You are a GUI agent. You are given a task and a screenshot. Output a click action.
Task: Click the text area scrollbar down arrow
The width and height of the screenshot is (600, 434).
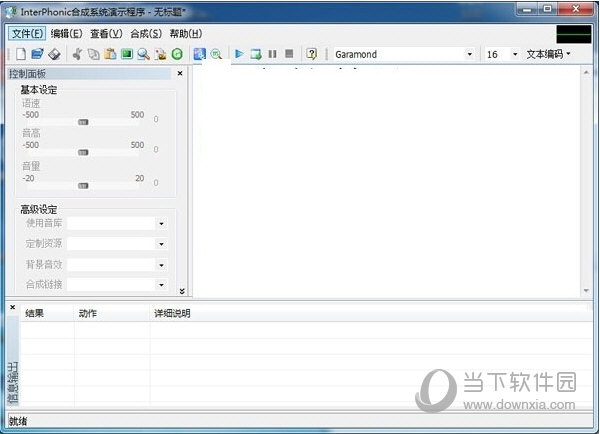click(586, 291)
